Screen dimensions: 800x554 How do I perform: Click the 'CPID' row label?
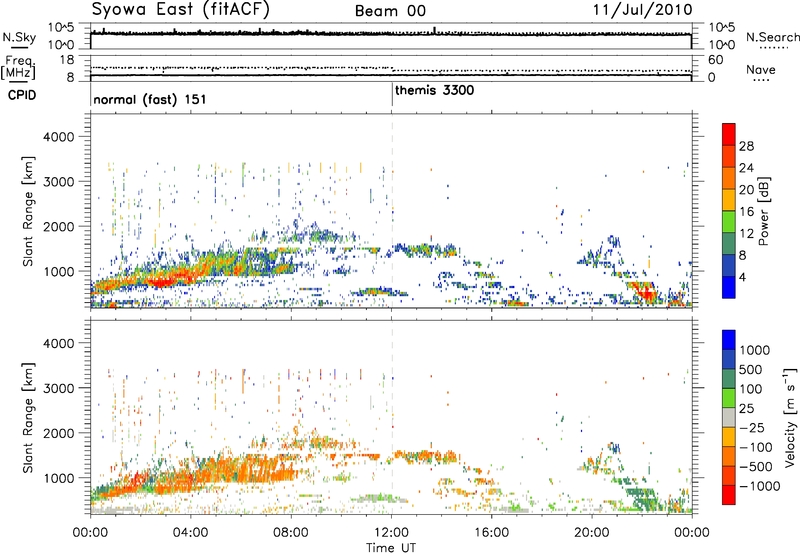[x=21, y=95]
